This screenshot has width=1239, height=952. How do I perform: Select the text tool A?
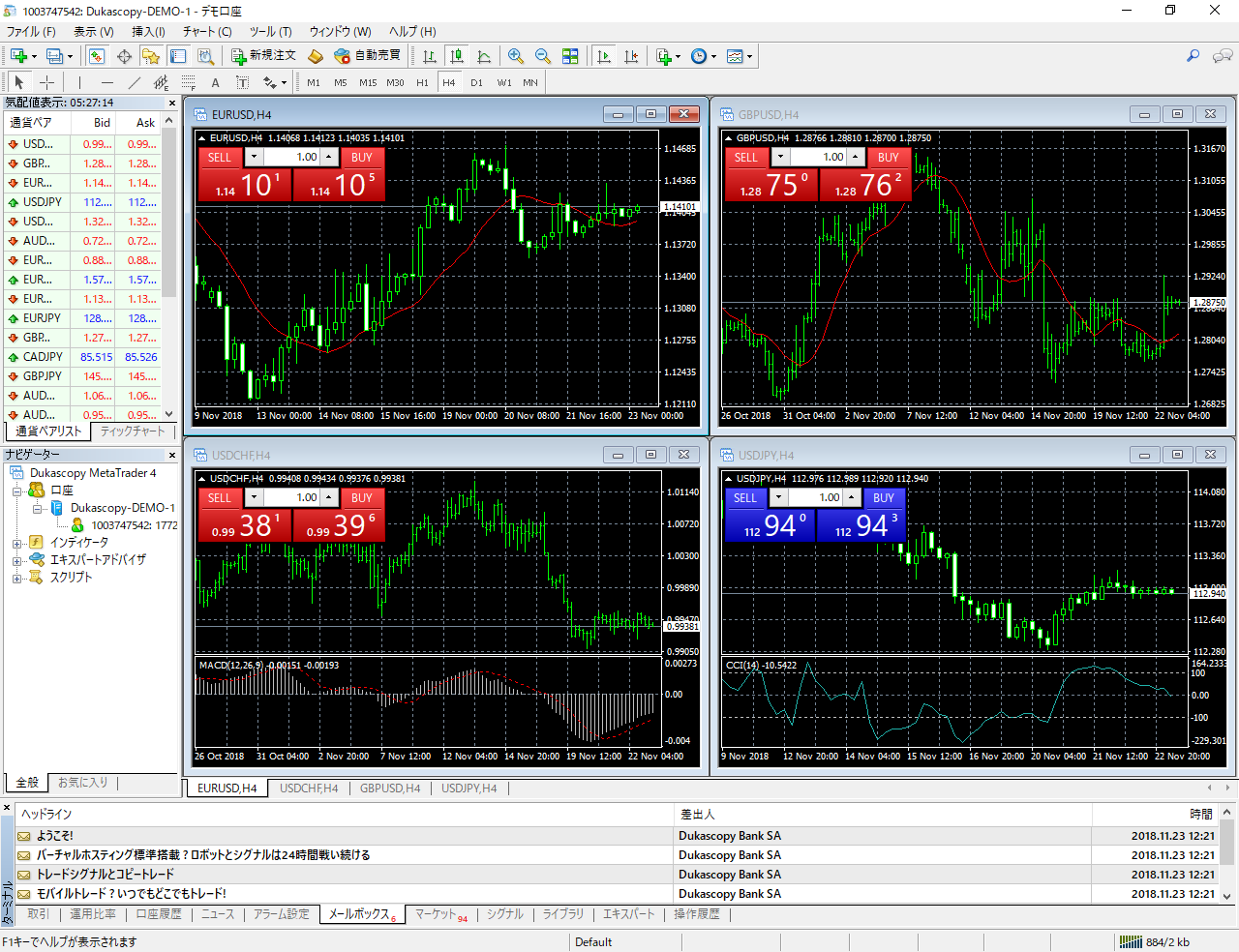pos(216,82)
